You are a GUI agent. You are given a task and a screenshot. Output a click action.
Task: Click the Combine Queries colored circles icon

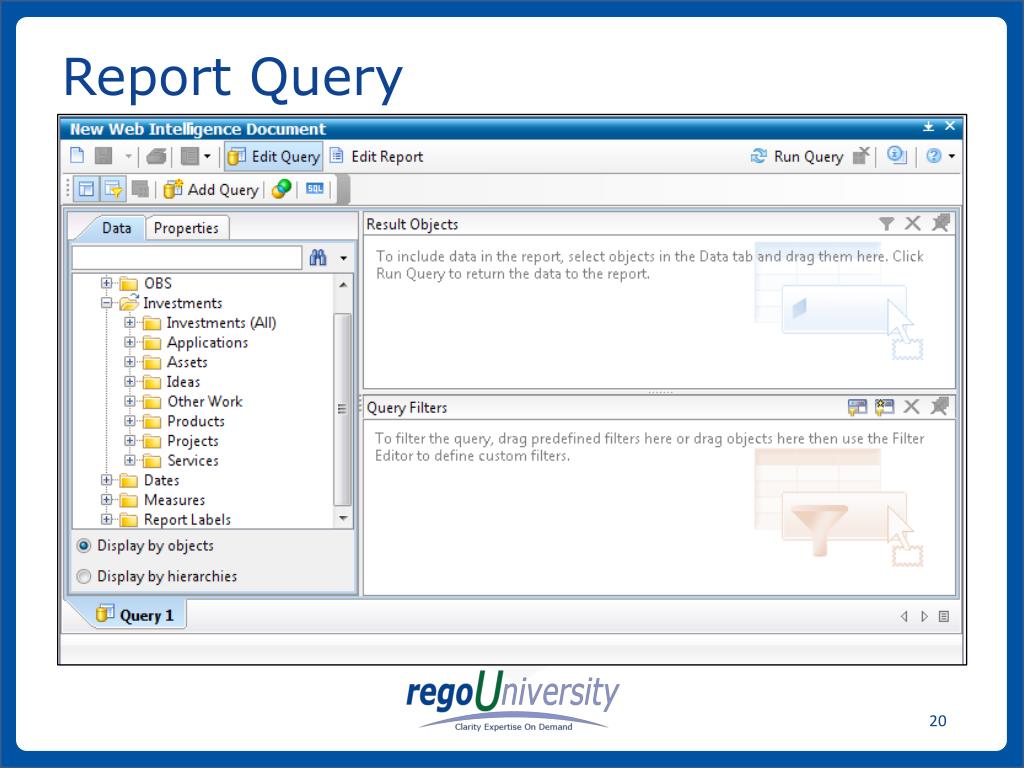[x=281, y=189]
